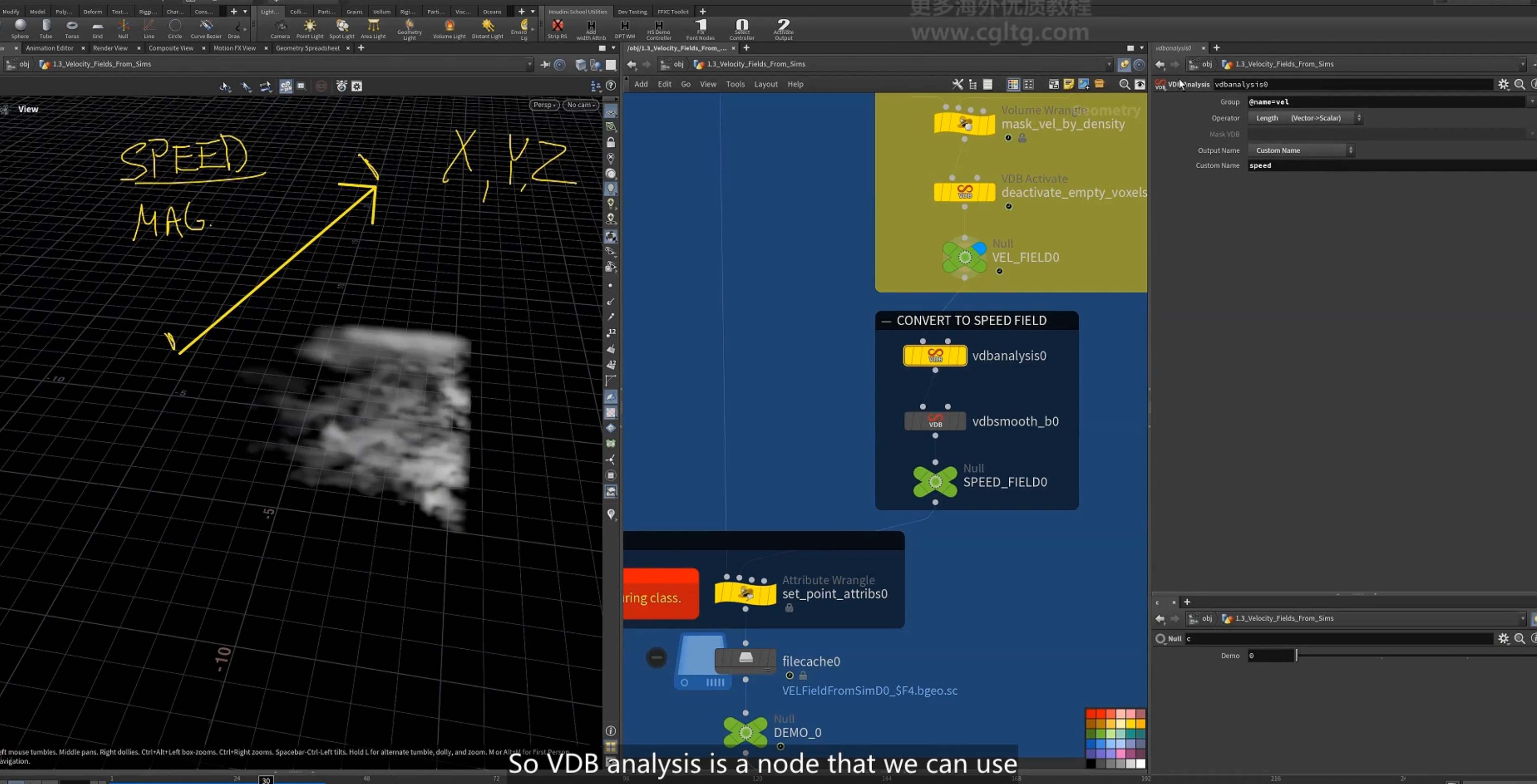Select the vdbanalysis0 node icon

935,355
